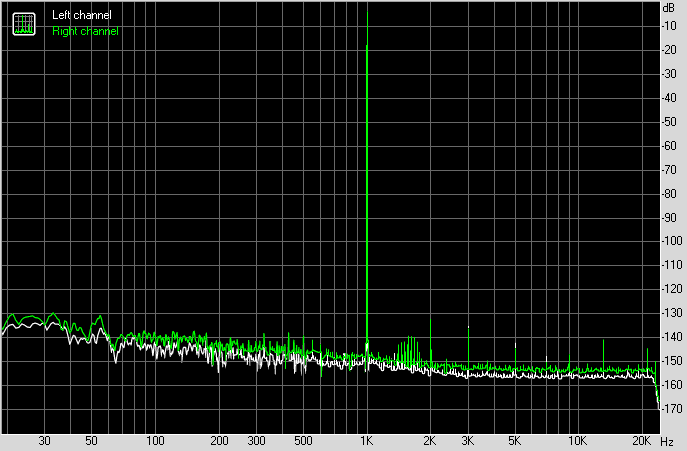Click the 10K frequency axis label
This screenshot has width=687, height=451.
coord(577,440)
